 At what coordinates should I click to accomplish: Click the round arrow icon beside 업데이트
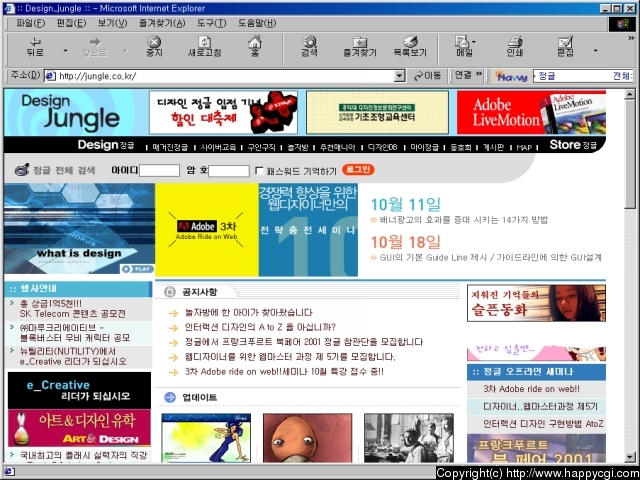(170, 397)
